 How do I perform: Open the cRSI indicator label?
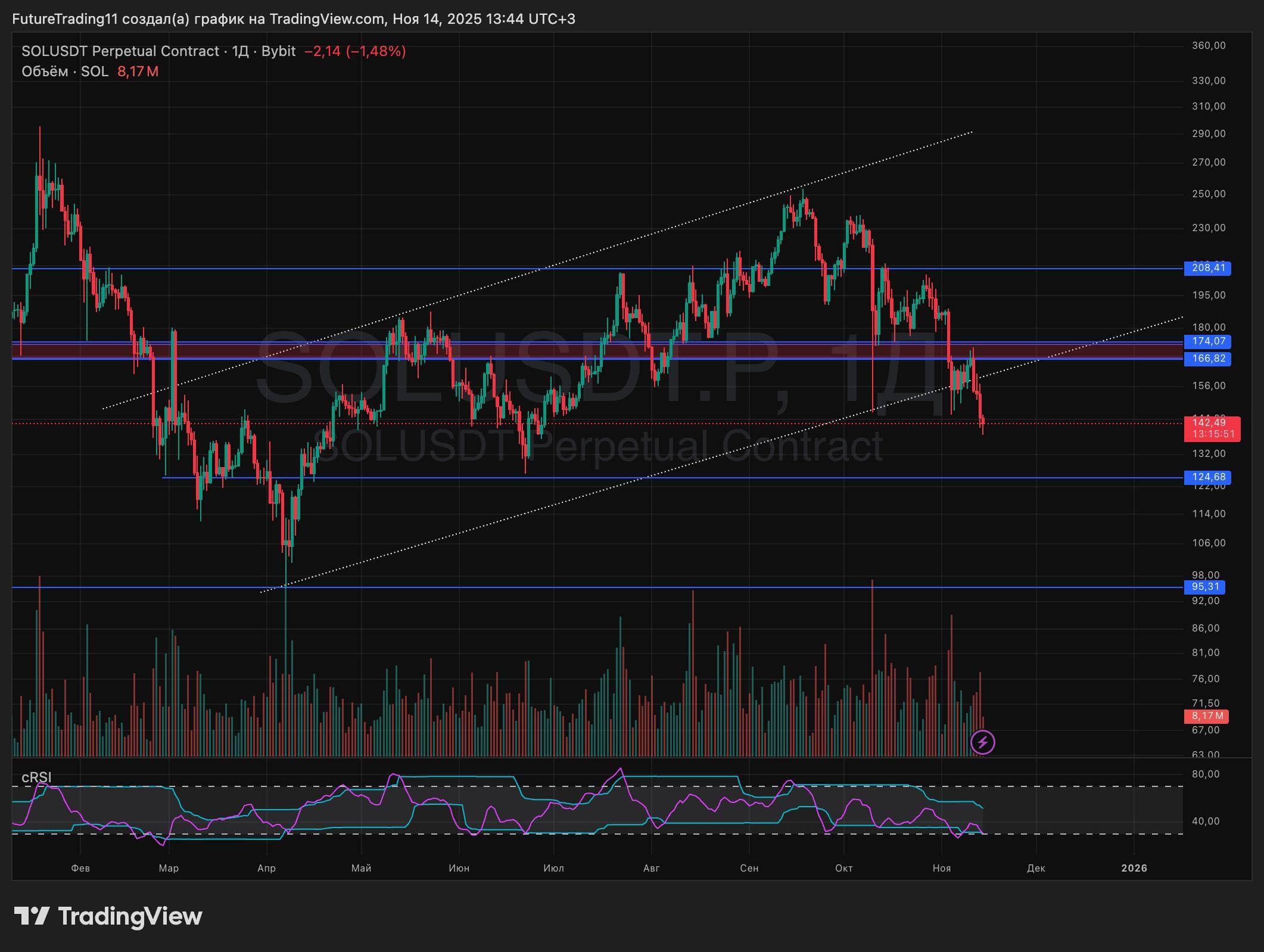[36, 777]
